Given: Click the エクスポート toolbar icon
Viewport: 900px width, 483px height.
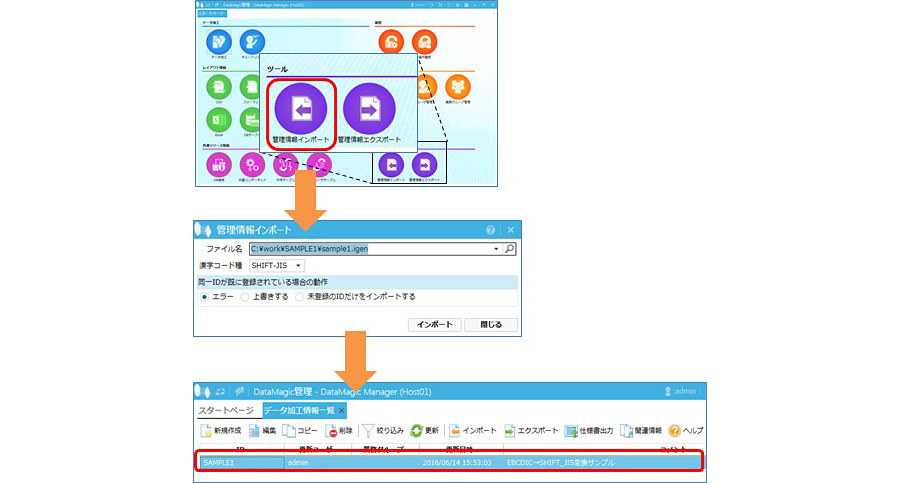Looking at the screenshot, I should pyautogui.click(x=510, y=430).
